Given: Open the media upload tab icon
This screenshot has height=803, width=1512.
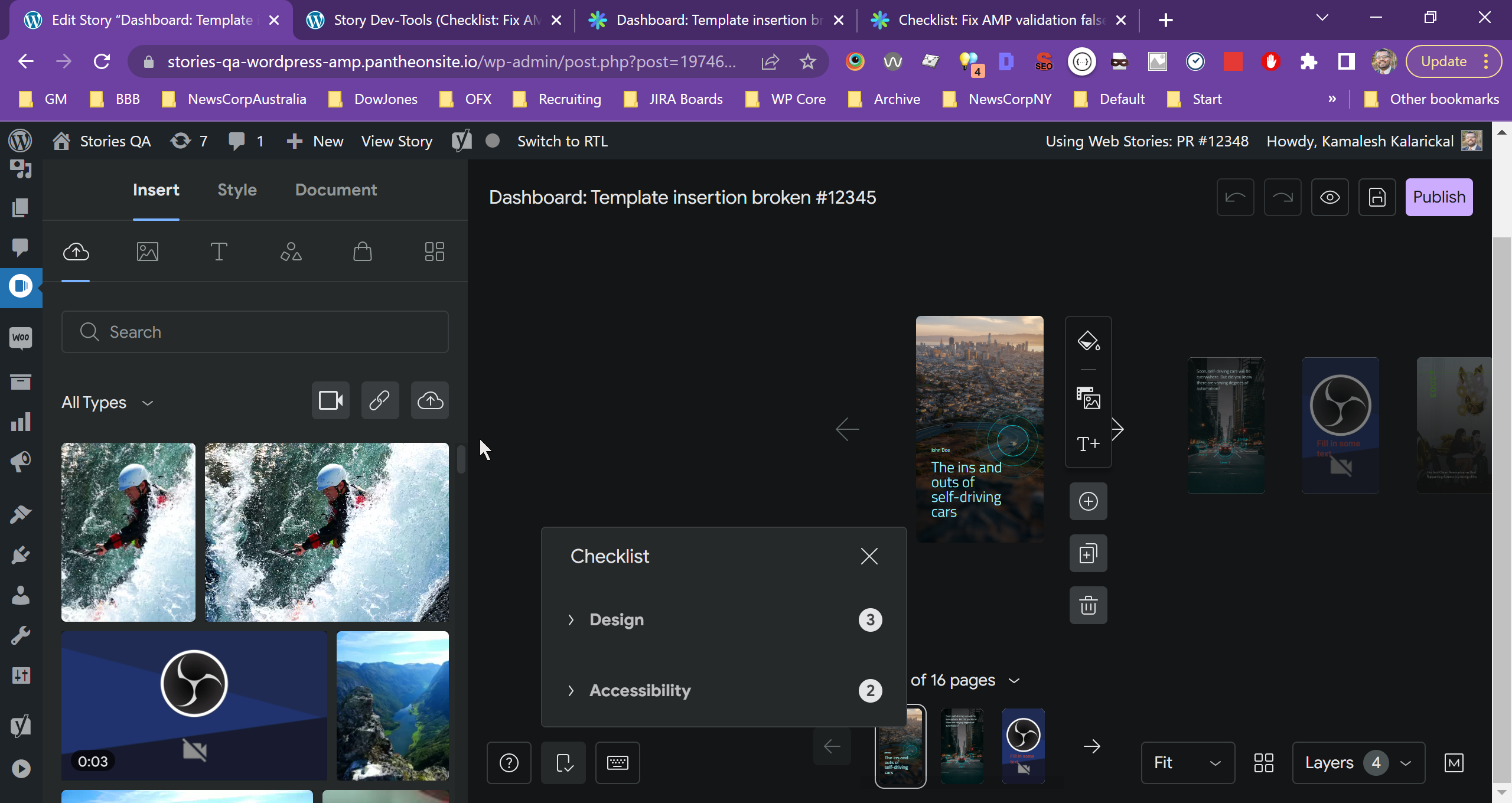Looking at the screenshot, I should click(x=76, y=252).
